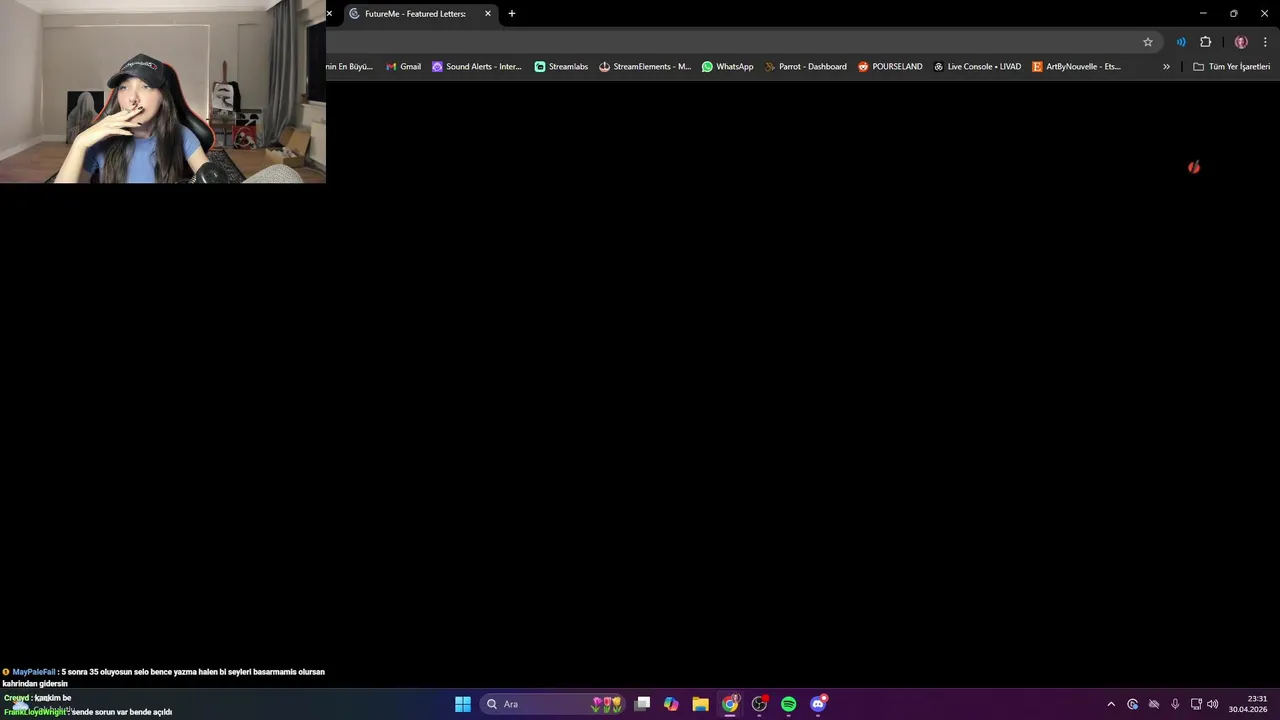Viewport: 1280px width, 720px height.
Task: Open Spotify from the taskbar
Action: (x=788, y=704)
